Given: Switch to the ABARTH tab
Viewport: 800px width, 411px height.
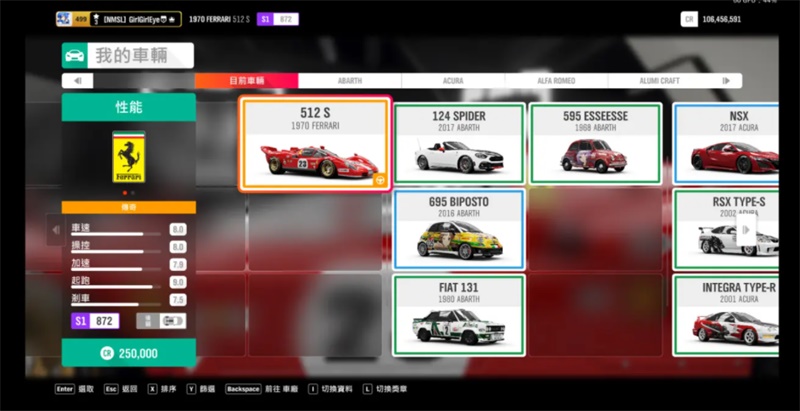Looking at the screenshot, I should [x=350, y=81].
